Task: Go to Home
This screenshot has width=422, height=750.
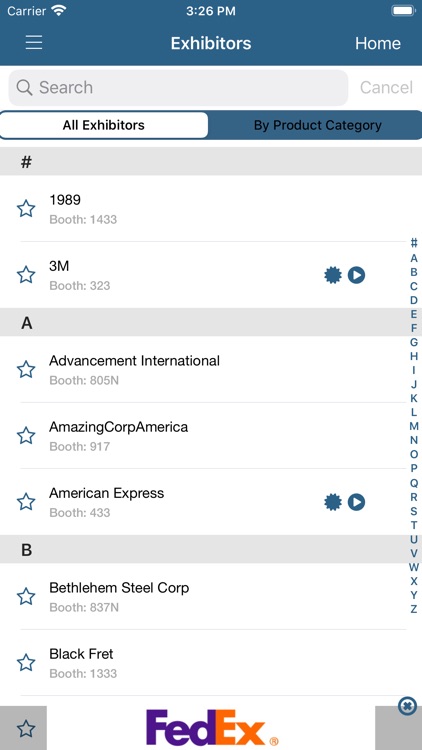Action: (x=378, y=43)
